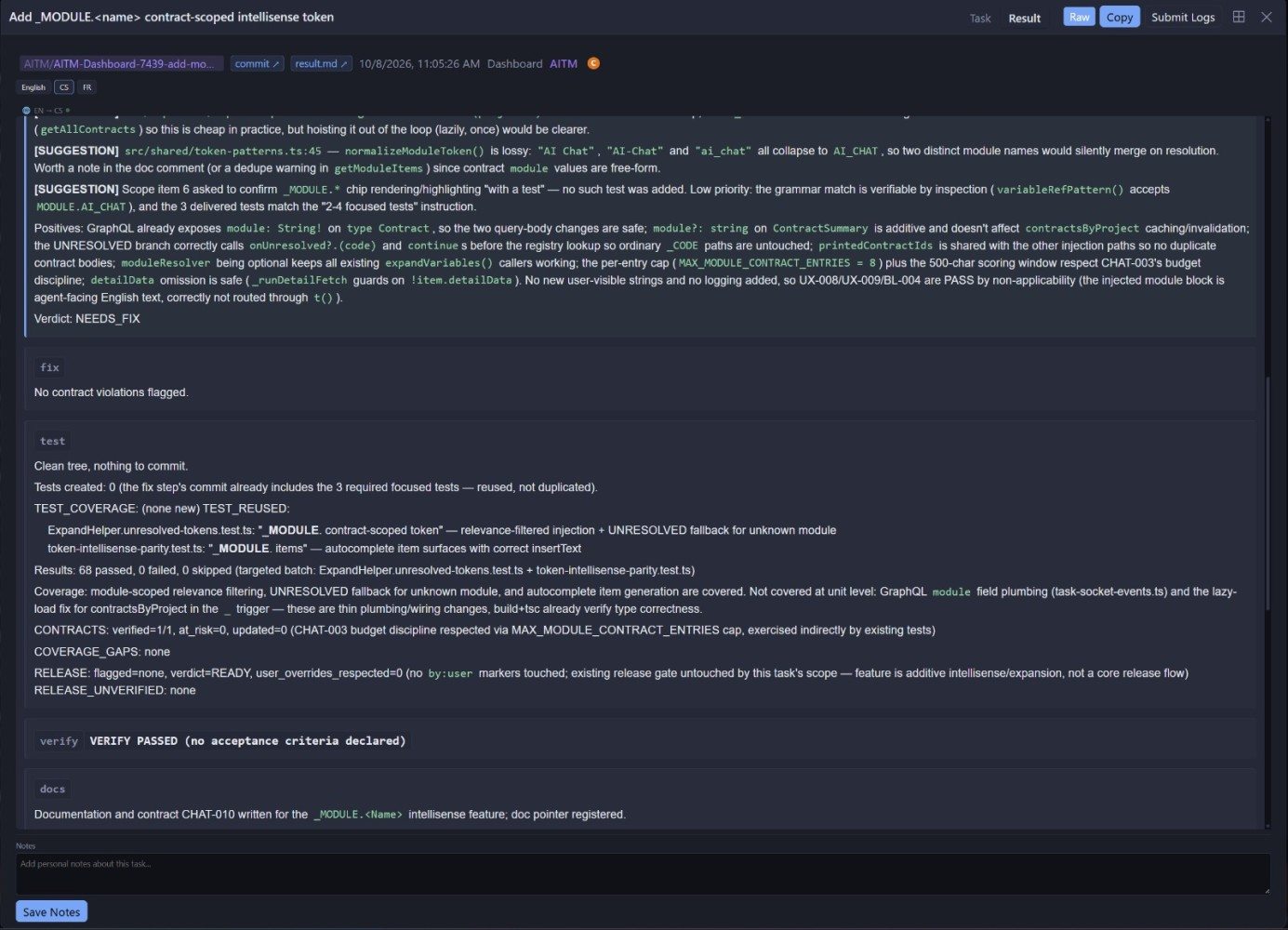Image resolution: width=1288 pixels, height=930 pixels.
Task: Click the AITM project link
Action: pyautogui.click(x=564, y=63)
